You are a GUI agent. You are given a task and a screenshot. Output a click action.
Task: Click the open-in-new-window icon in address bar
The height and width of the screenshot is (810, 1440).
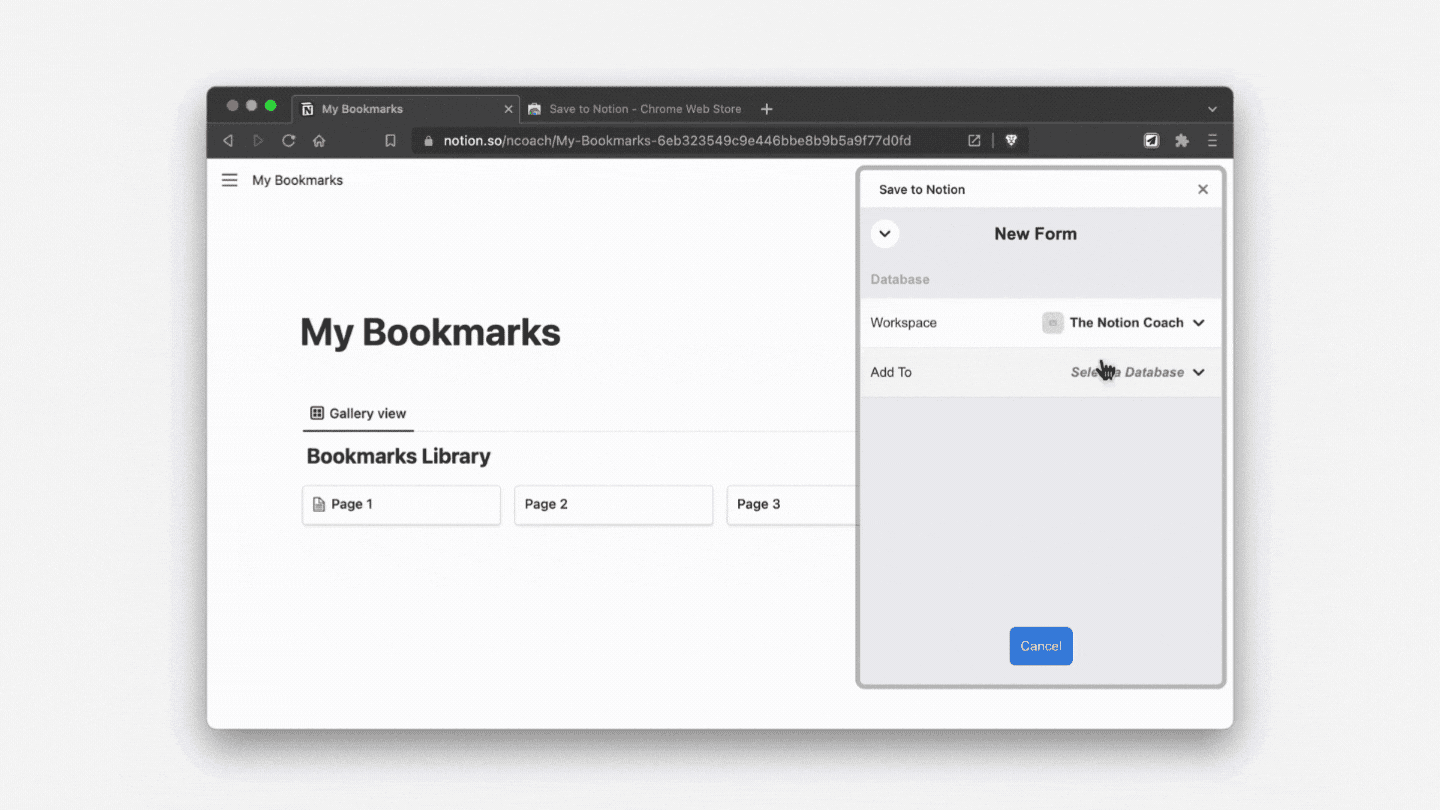tap(974, 141)
